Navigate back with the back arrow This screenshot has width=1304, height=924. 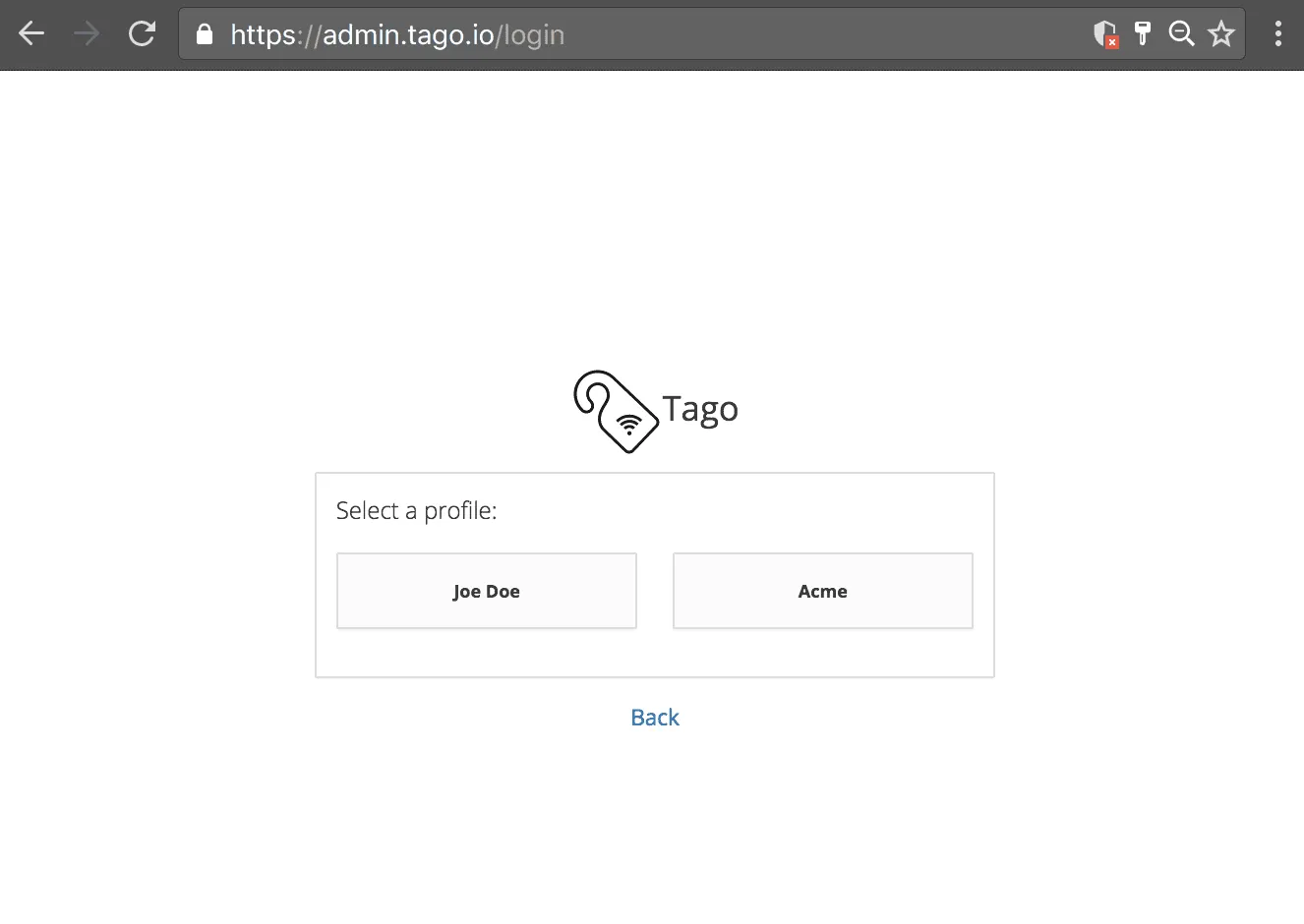tap(31, 33)
